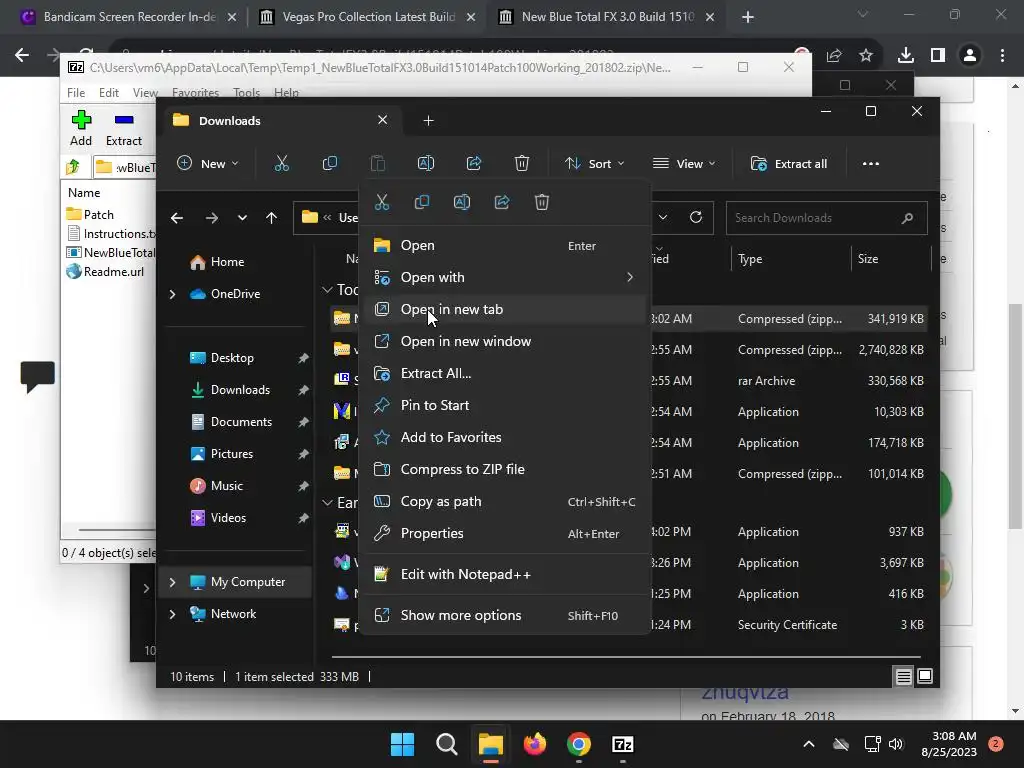The height and width of the screenshot is (768, 1024).
Task: Choose Extract All... in context menu
Action: [504, 374]
